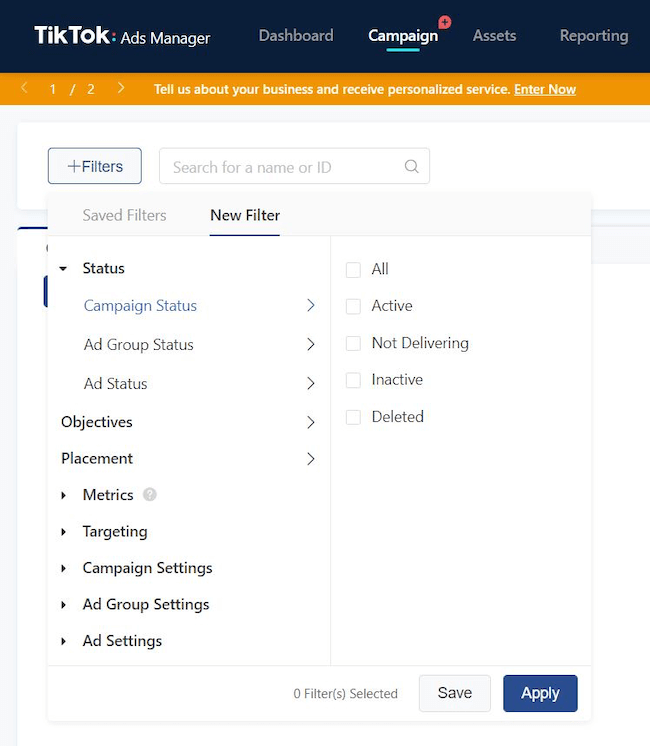The height and width of the screenshot is (746, 650).
Task: Go to next banner with right arrow
Action: (x=121, y=88)
